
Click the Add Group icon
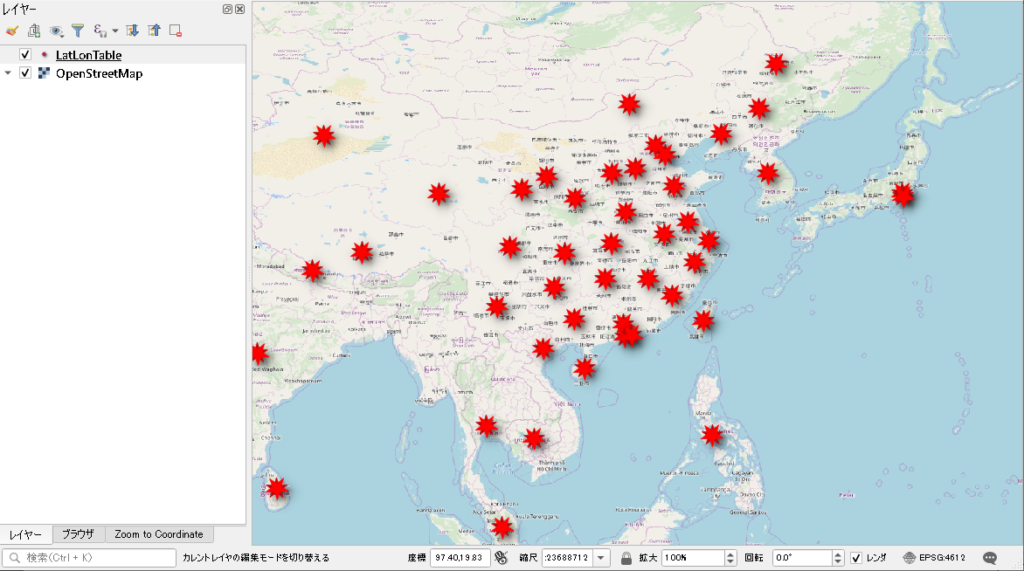(34, 31)
